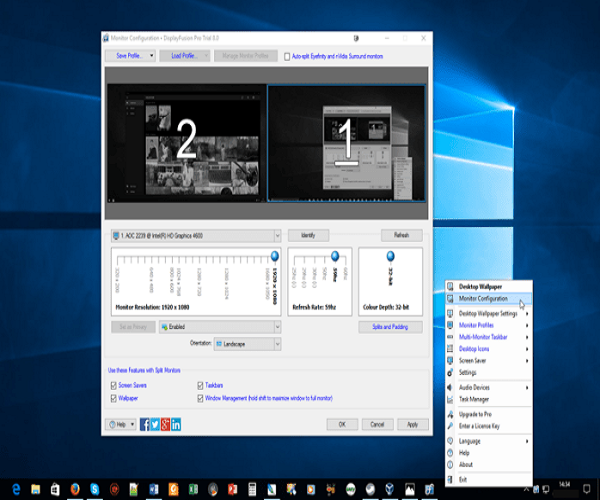Image resolution: width=600 pixels, height=500 pixels.
Task: Select monitor 2 in the layout preview
Action: coord(186,143)
